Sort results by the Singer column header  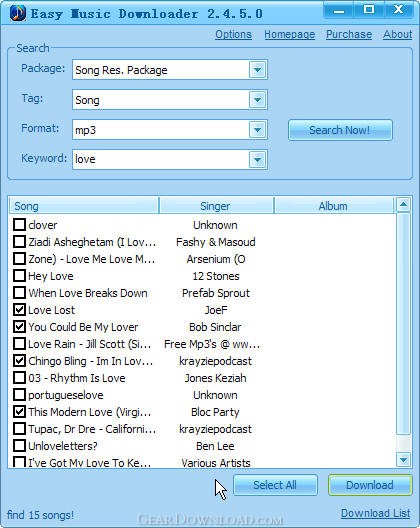216,206
